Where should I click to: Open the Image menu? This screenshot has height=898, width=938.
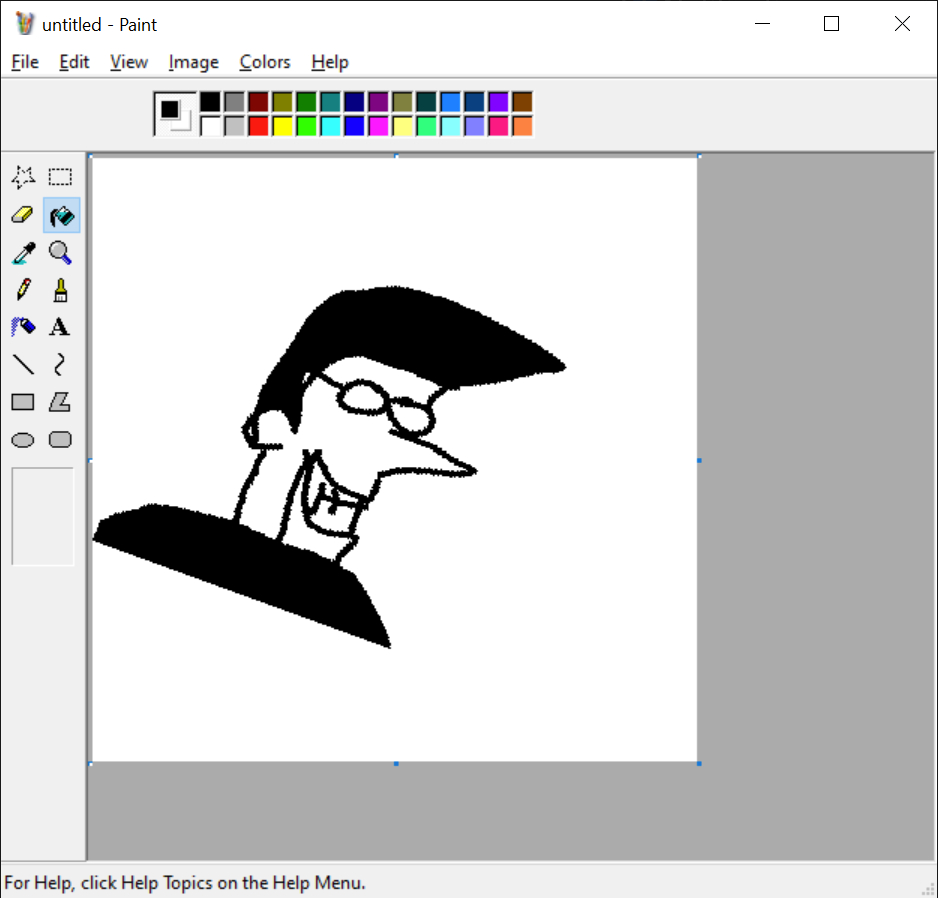pyautogui.click(x=193, y=62)
